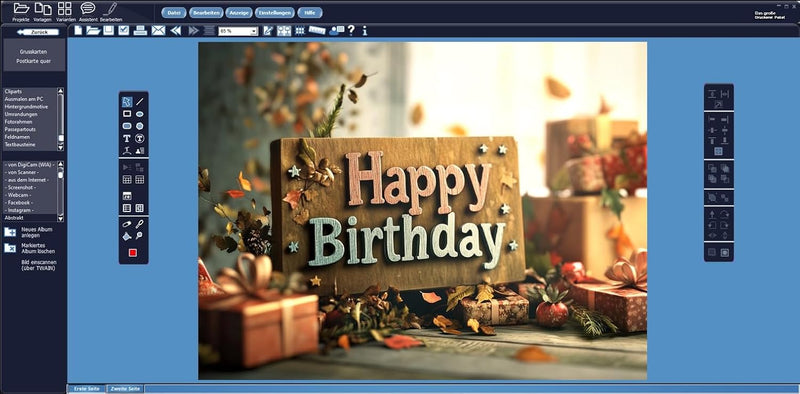Click the down arrow of image source list
This screenshot has height=394, width=800.
click(x=61, y=218)
